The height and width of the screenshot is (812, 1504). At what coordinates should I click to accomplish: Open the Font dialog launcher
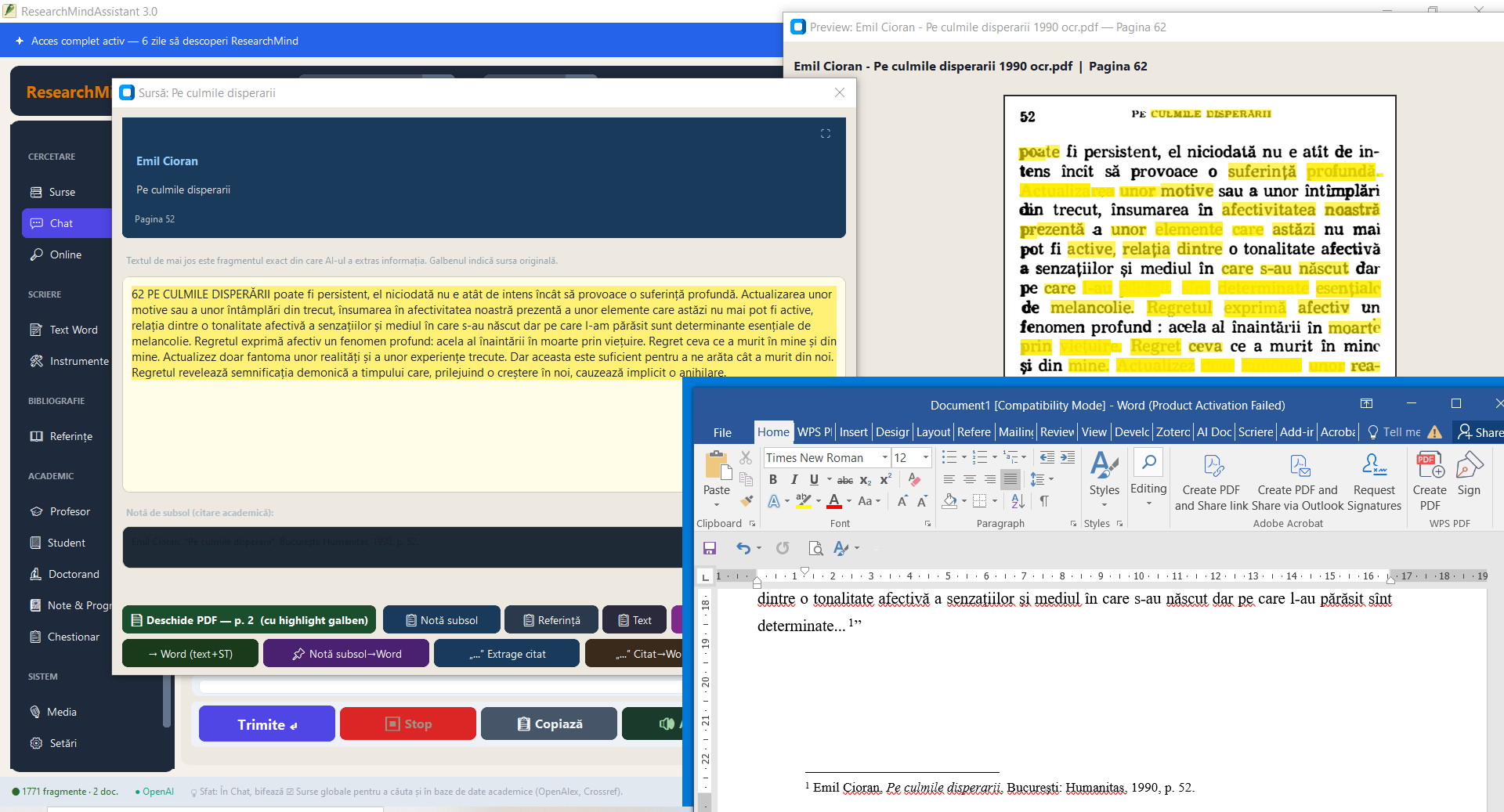coord(927,523)
